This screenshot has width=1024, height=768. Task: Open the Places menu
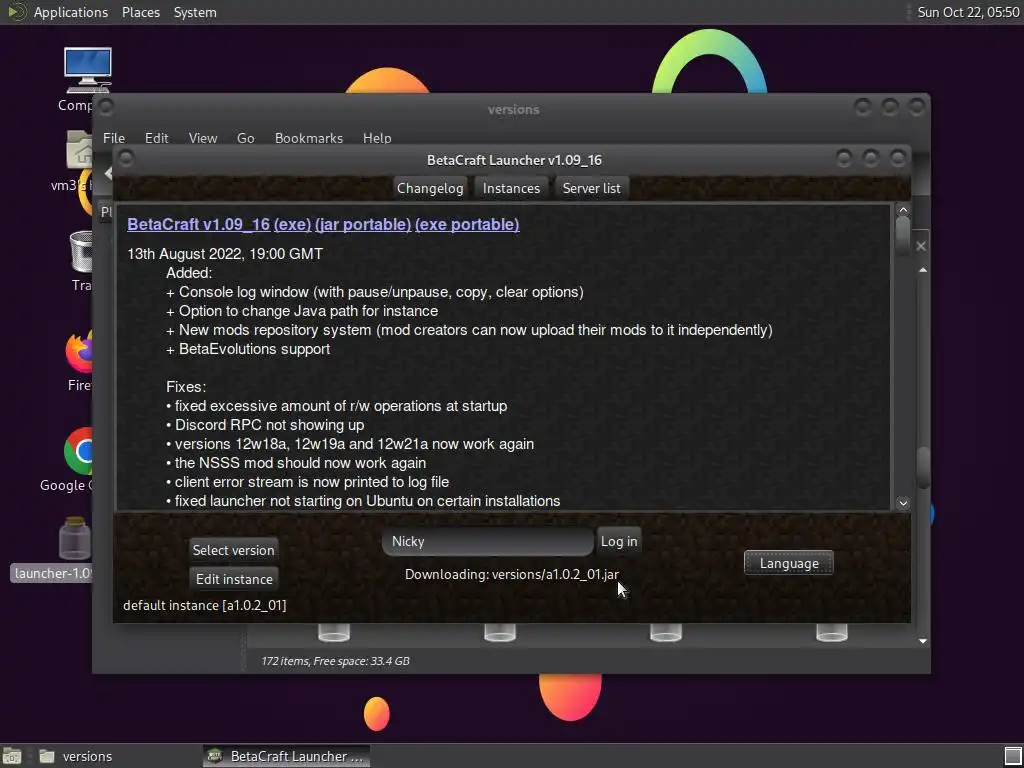click(140, 12)
